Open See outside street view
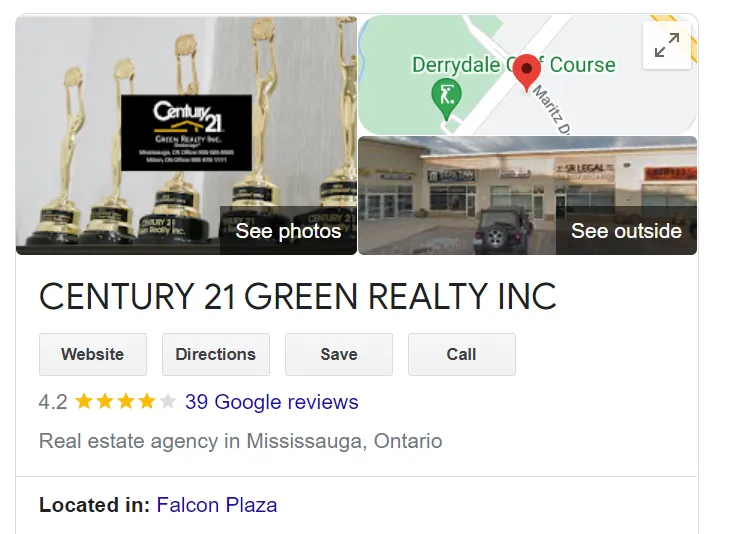732x534 pixels. coord(626,231)
